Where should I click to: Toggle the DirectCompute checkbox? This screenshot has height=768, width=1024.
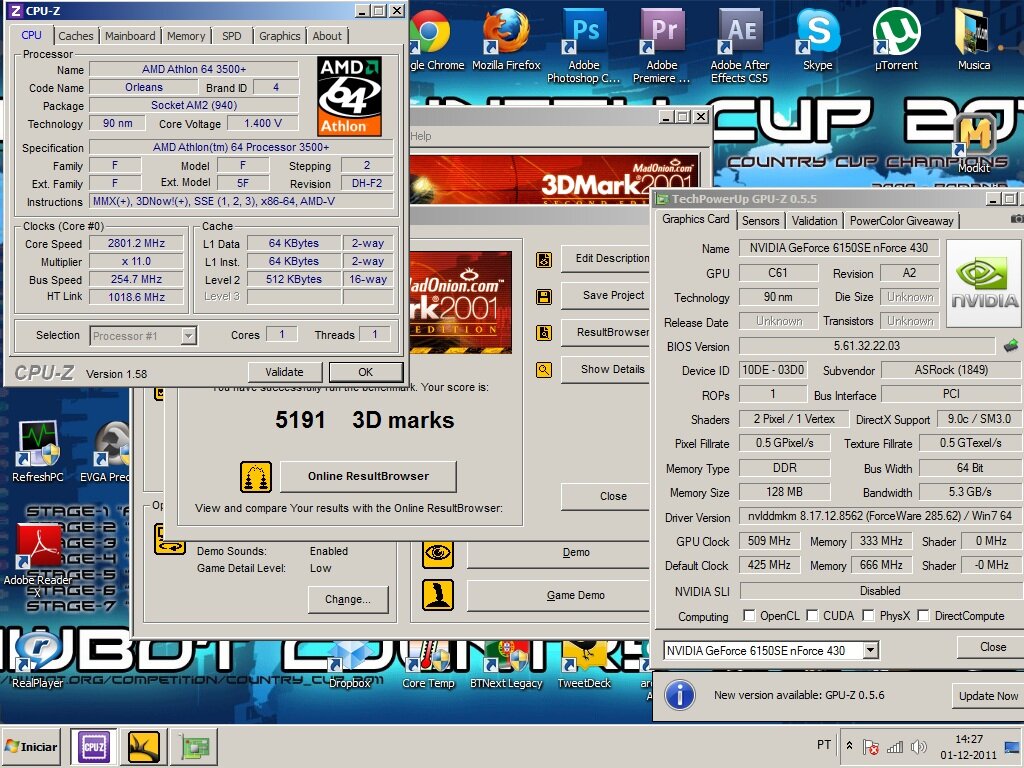(x=923, y=616)
